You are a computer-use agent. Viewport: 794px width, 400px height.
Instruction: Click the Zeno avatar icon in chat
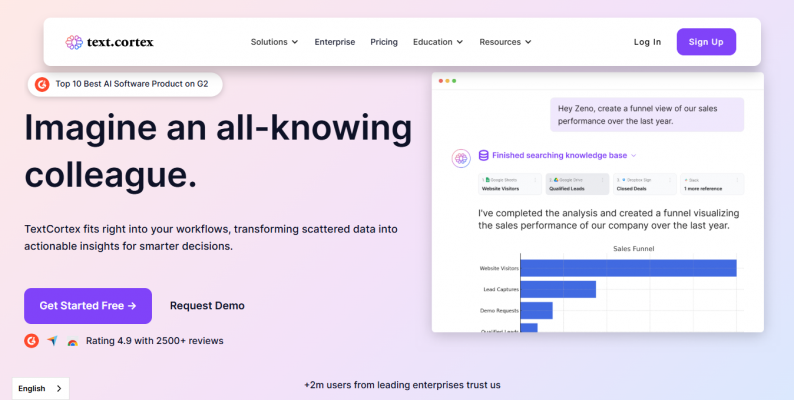click(x=460, y=157)
